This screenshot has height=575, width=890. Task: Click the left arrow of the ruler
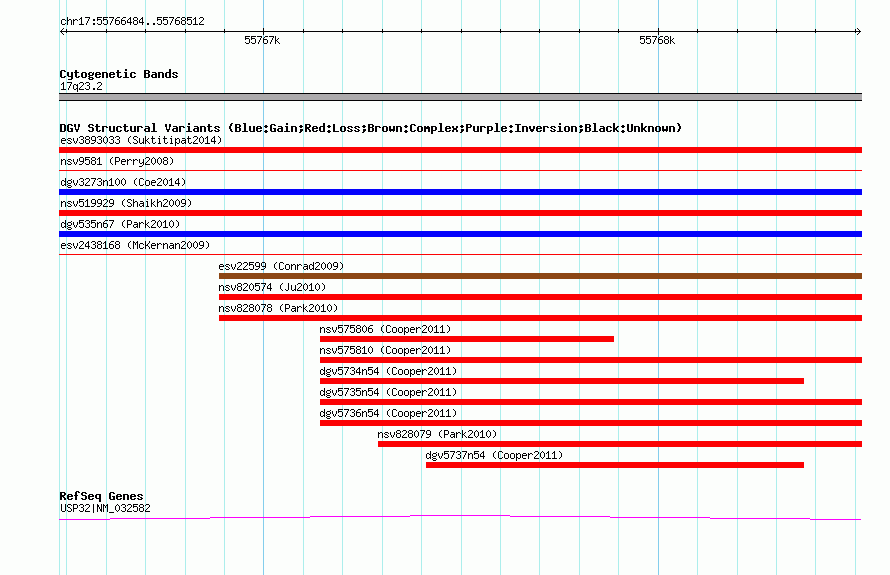(63, 32)
